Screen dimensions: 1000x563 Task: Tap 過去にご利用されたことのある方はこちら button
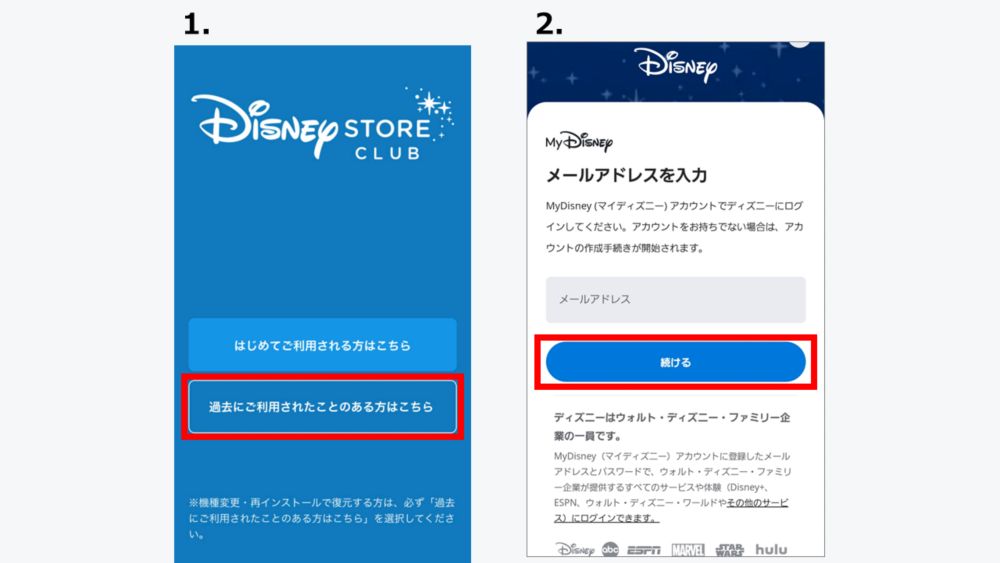tap(322, 406)
